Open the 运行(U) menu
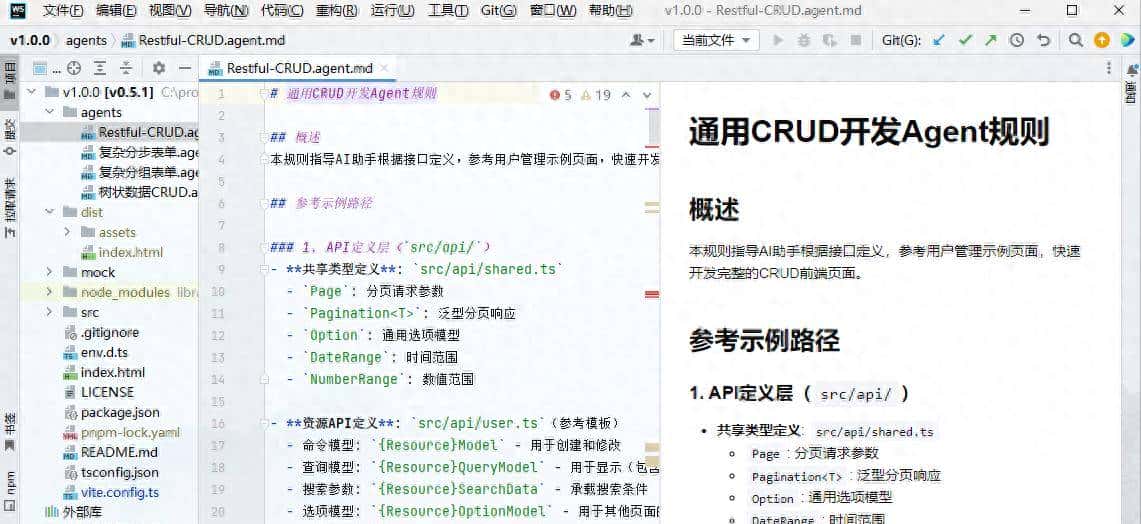This screenshot has height=524, width=1141. click(x=392, y=11)
